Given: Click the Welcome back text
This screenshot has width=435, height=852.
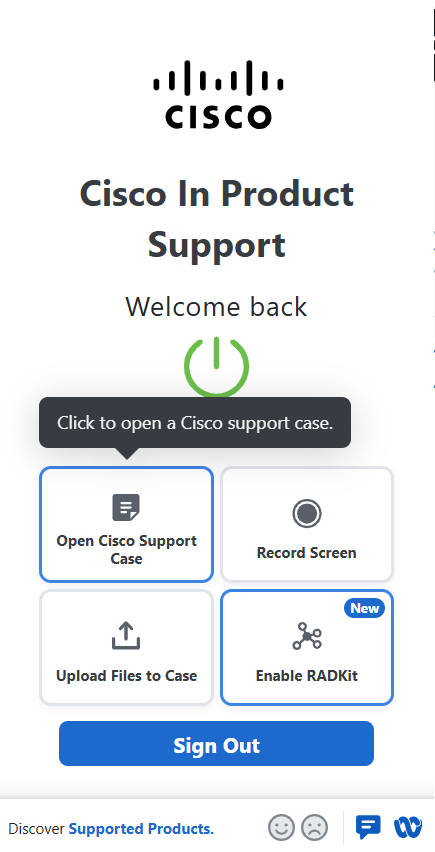Looking at the screenshot, I should tap(216, 306).
